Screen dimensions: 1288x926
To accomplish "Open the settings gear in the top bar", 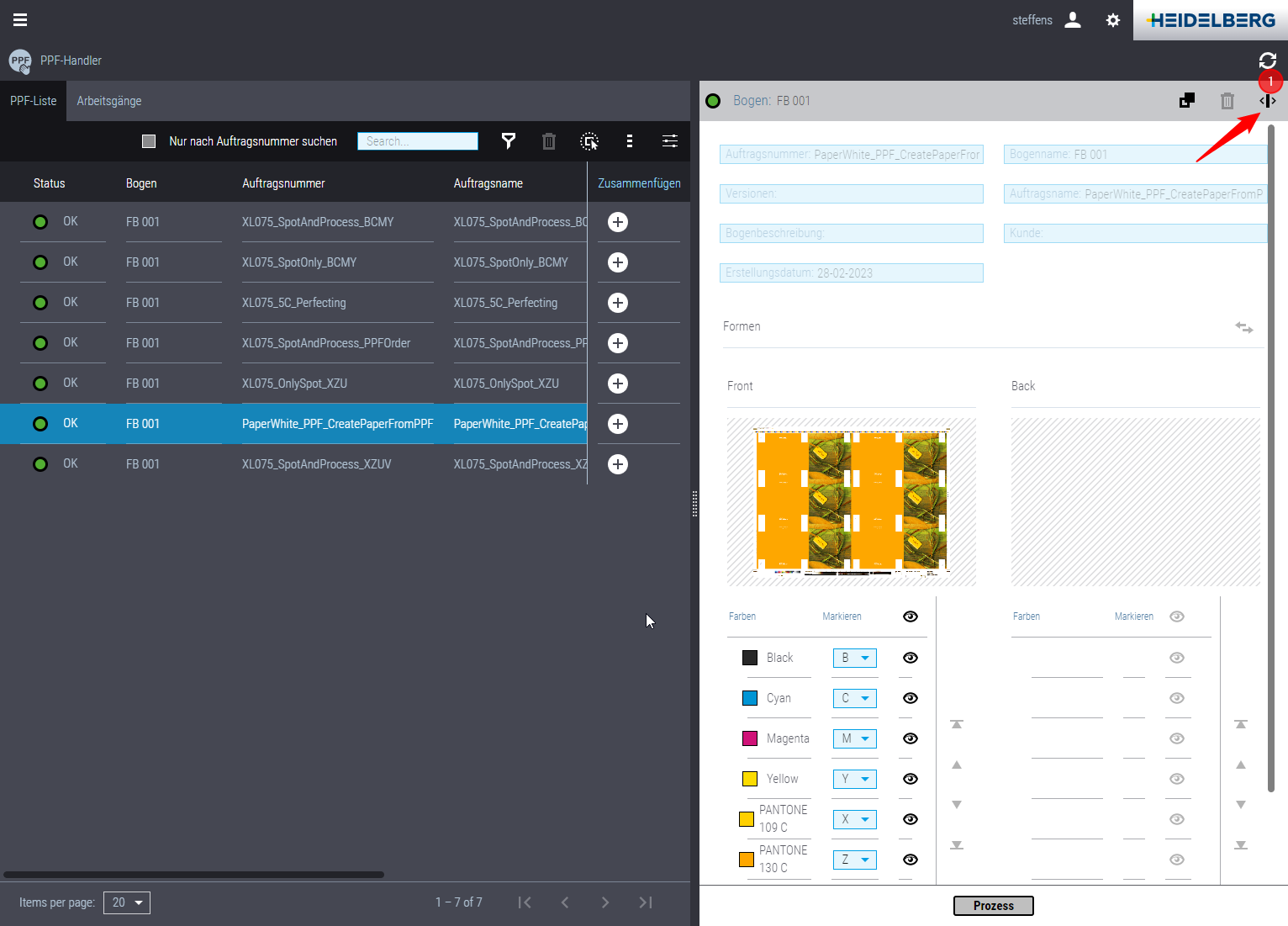I will pyautogui.click(x=1112, y=19).
